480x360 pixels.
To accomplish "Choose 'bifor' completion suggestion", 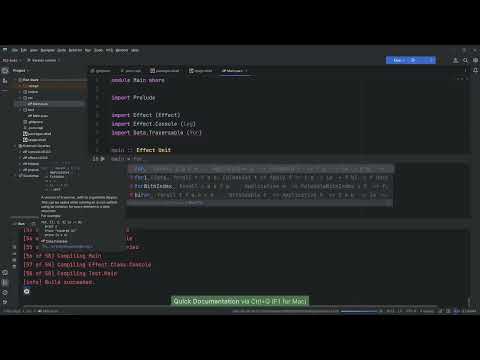I will pos(260,195).
